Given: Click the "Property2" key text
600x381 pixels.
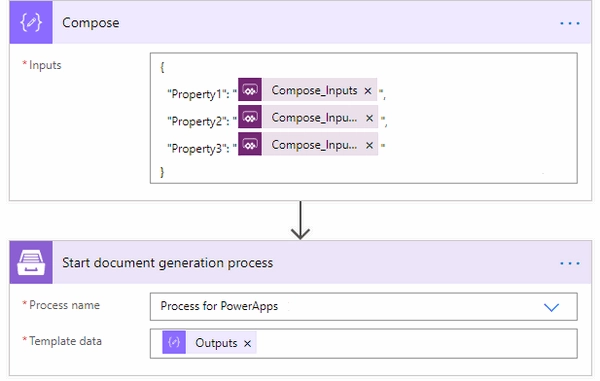Looking at the screenshot, I should click(197, 121).
